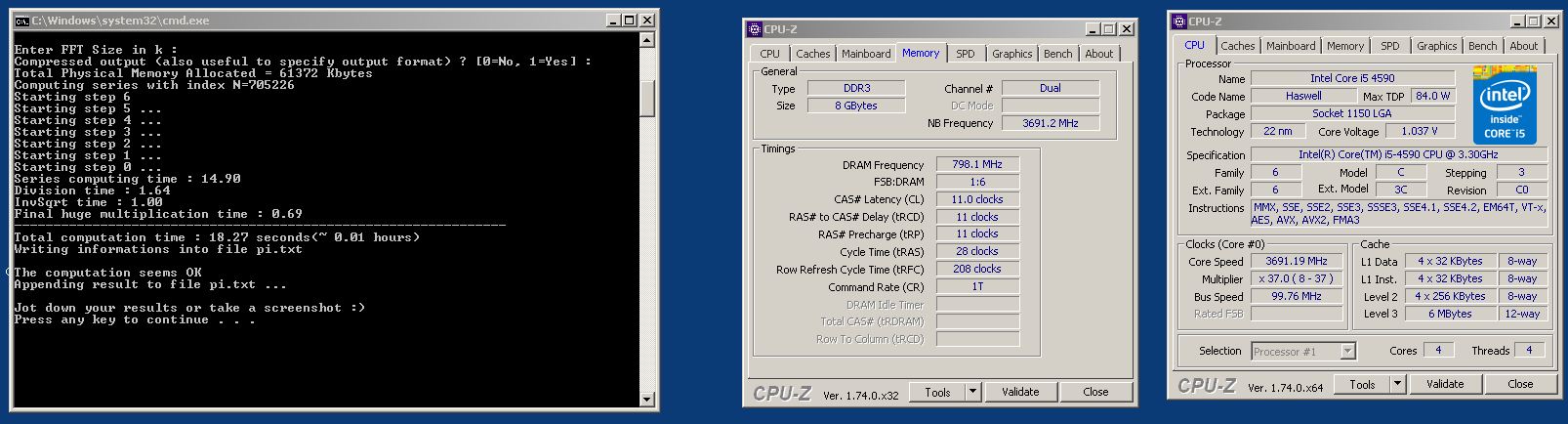The height and width of the screenshot is (424, 1568).
Task: Open Graphics tab in the x64 CPU-Z window
Action: point(1437,46)
